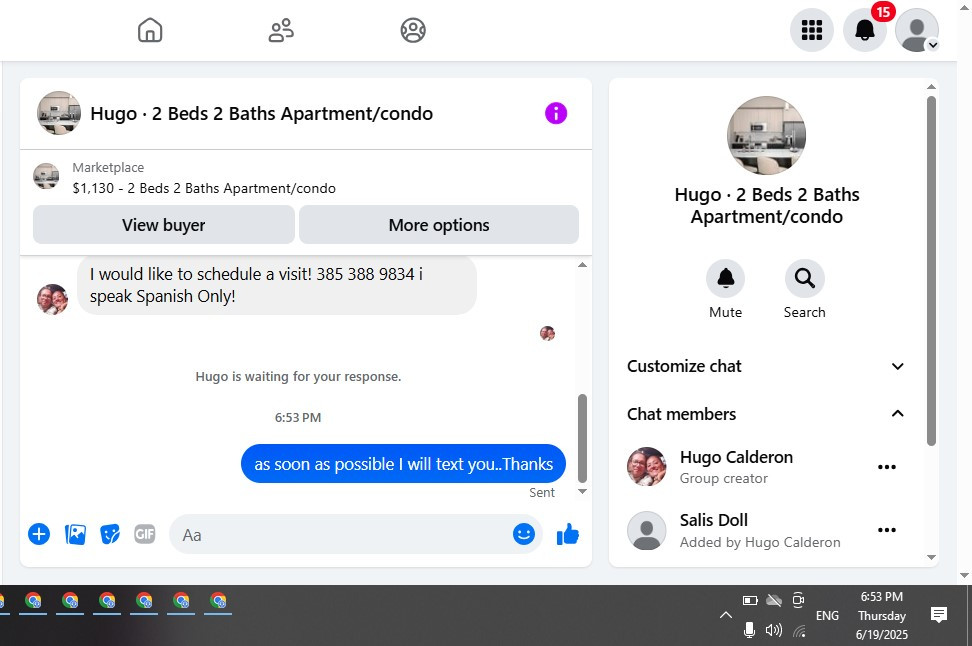Click the message scroll-down arrow

[582, 492]
